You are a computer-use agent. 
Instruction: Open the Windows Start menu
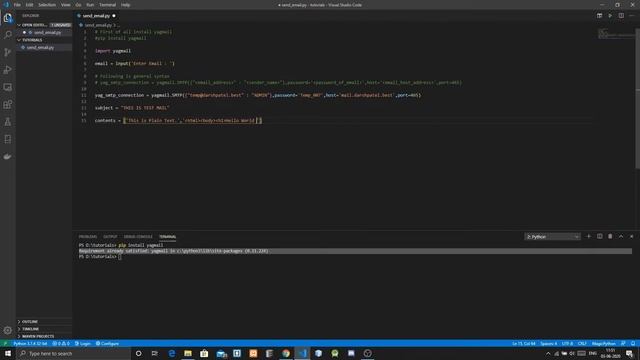point(8,353)
